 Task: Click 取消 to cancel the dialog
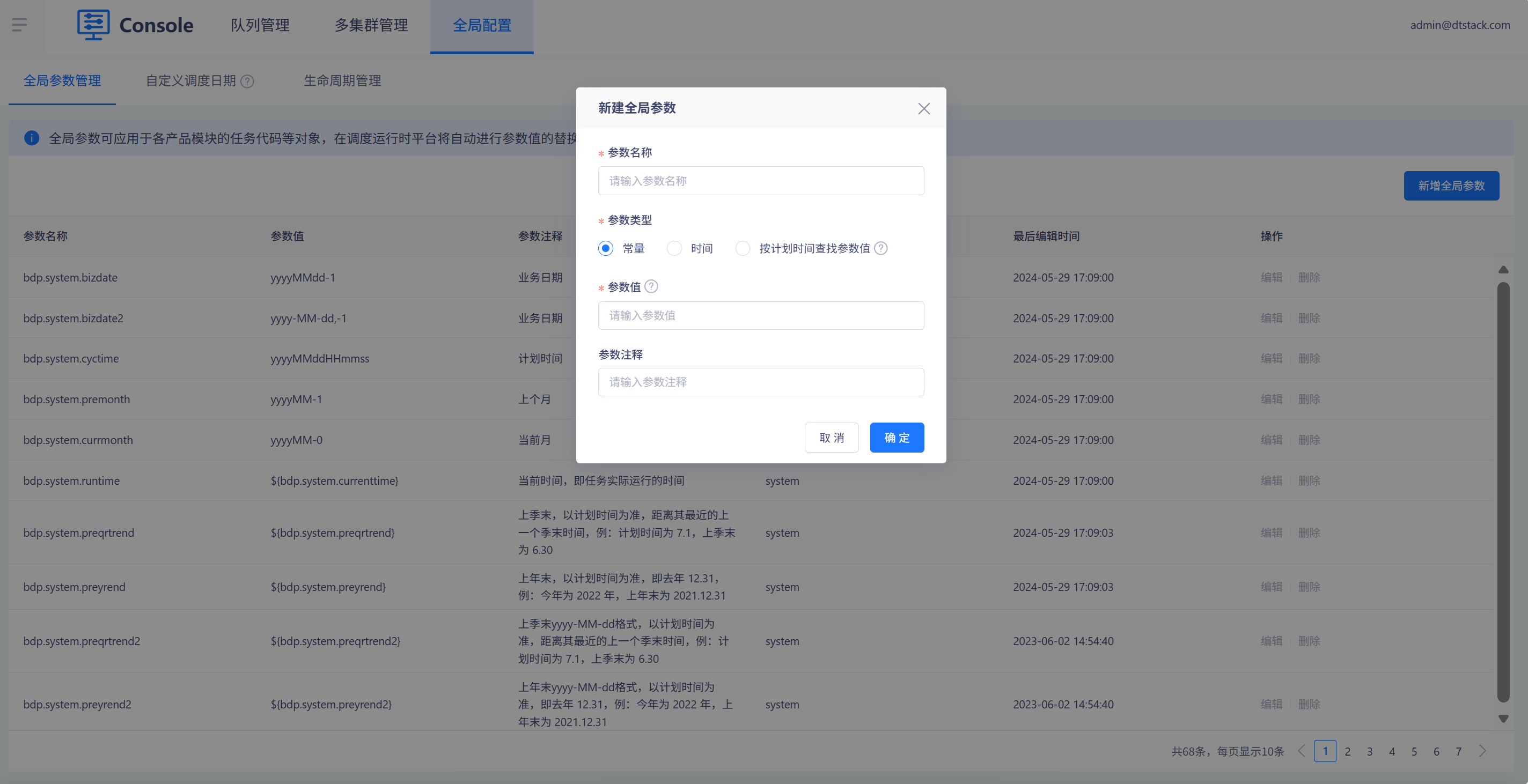[x=832, y=438]
